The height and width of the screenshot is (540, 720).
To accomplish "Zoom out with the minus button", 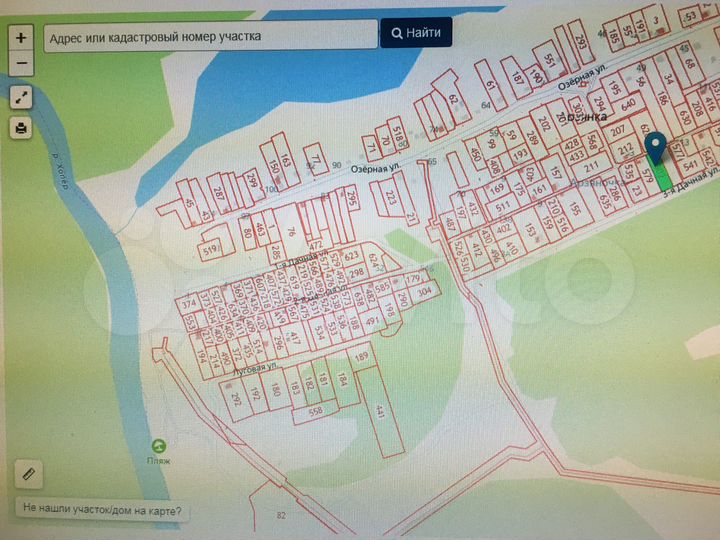I will 22,63.
